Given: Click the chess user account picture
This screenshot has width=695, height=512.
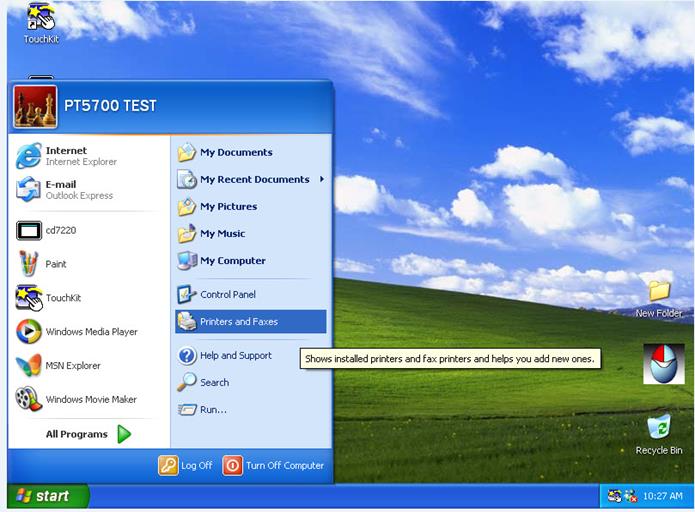Looking at the screenshot, I should coord(35,106).
